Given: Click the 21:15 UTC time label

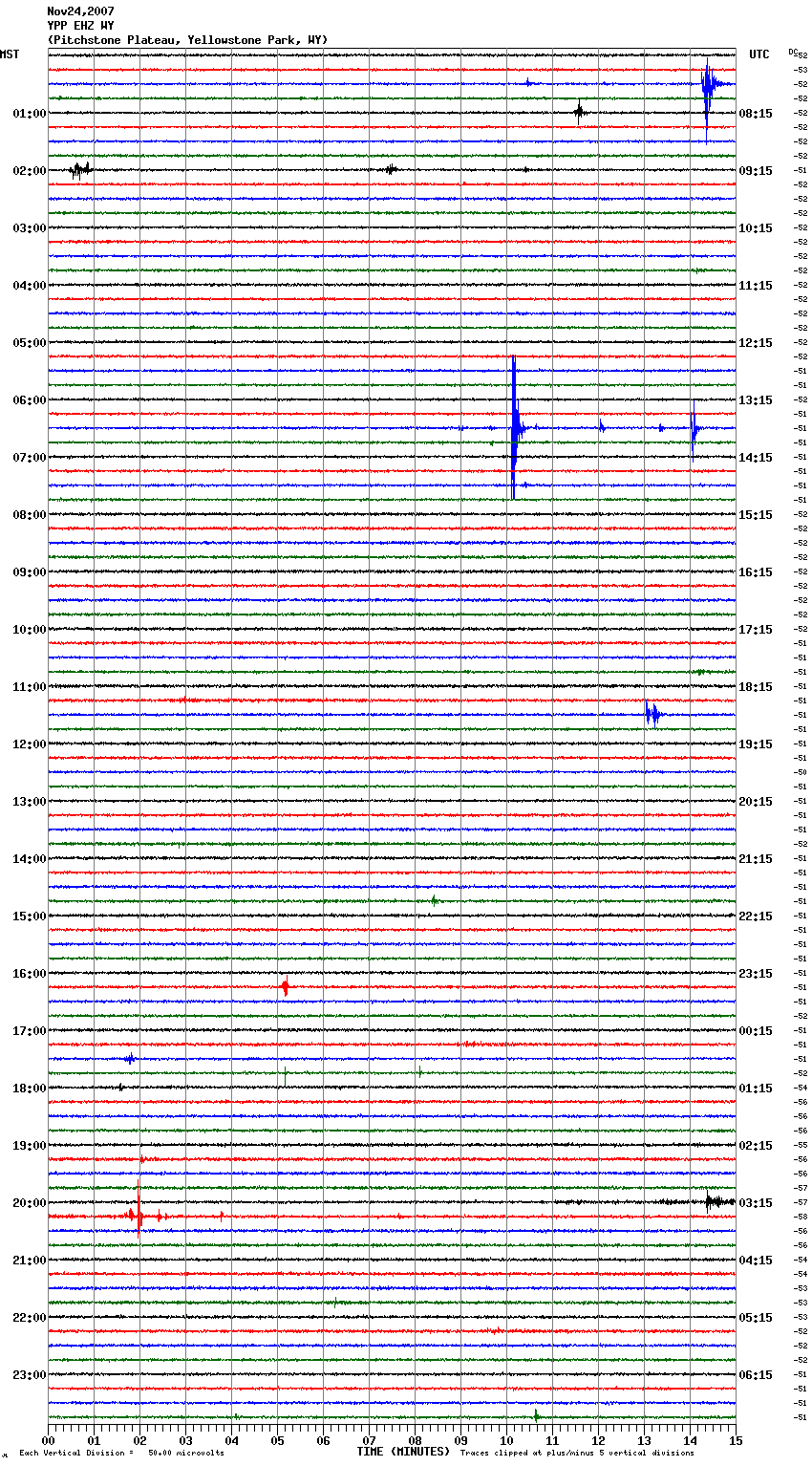Looking at the screenshot, I should 756,859.
